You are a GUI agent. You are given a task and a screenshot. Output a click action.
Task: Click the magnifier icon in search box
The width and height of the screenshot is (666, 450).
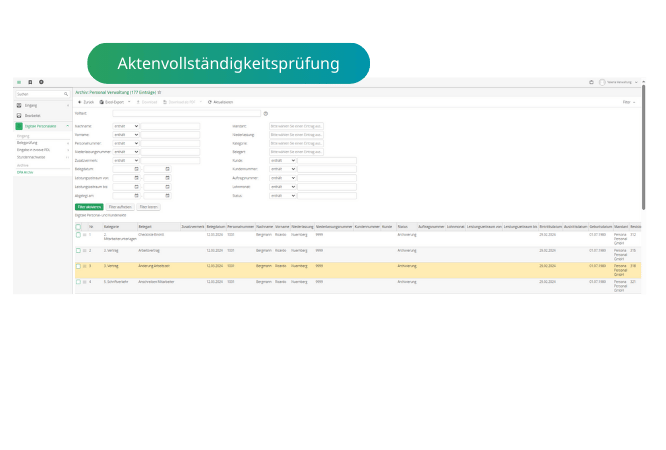[66, 94]
